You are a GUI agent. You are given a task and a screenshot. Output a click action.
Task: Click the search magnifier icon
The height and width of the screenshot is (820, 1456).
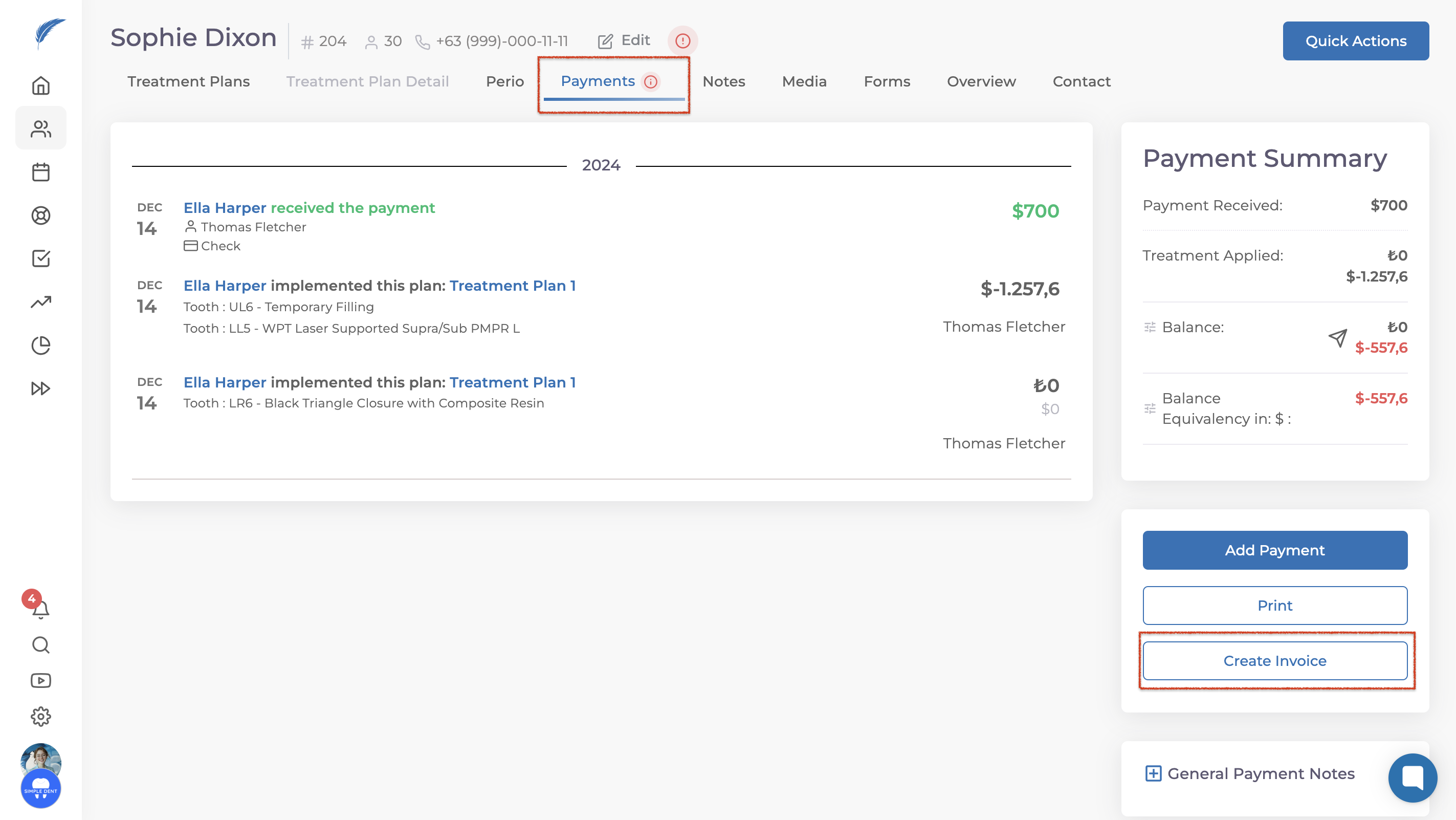[x=41, y=645]
